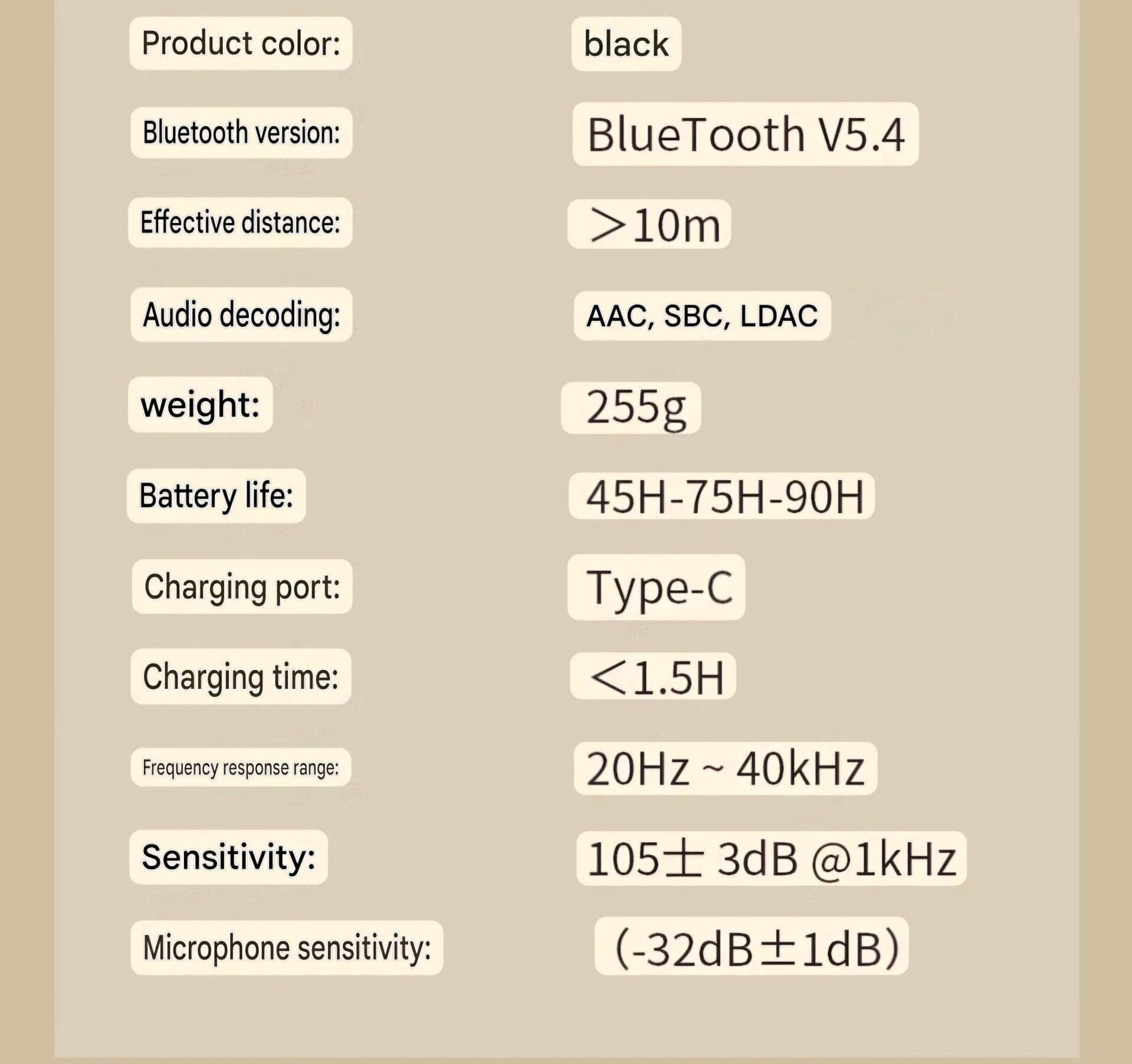The image size is (1132, 1064).
Task: Select the "AAC, SBC, LDAC" value
Action: pyautogui.click(x=702, y=316)
